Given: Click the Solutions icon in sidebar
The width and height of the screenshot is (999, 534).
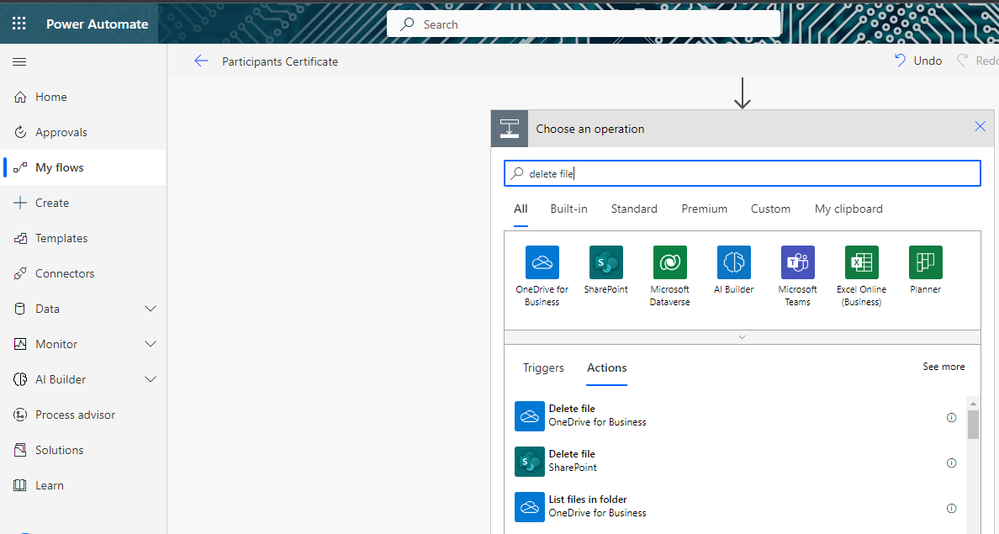Looking at the screenshot, I should coord(20,450).
